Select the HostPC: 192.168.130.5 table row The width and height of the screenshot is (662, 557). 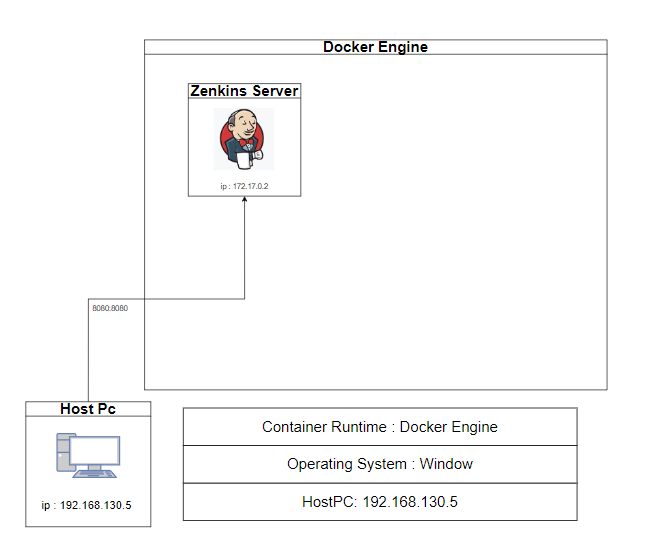click(x=379, y=502)
